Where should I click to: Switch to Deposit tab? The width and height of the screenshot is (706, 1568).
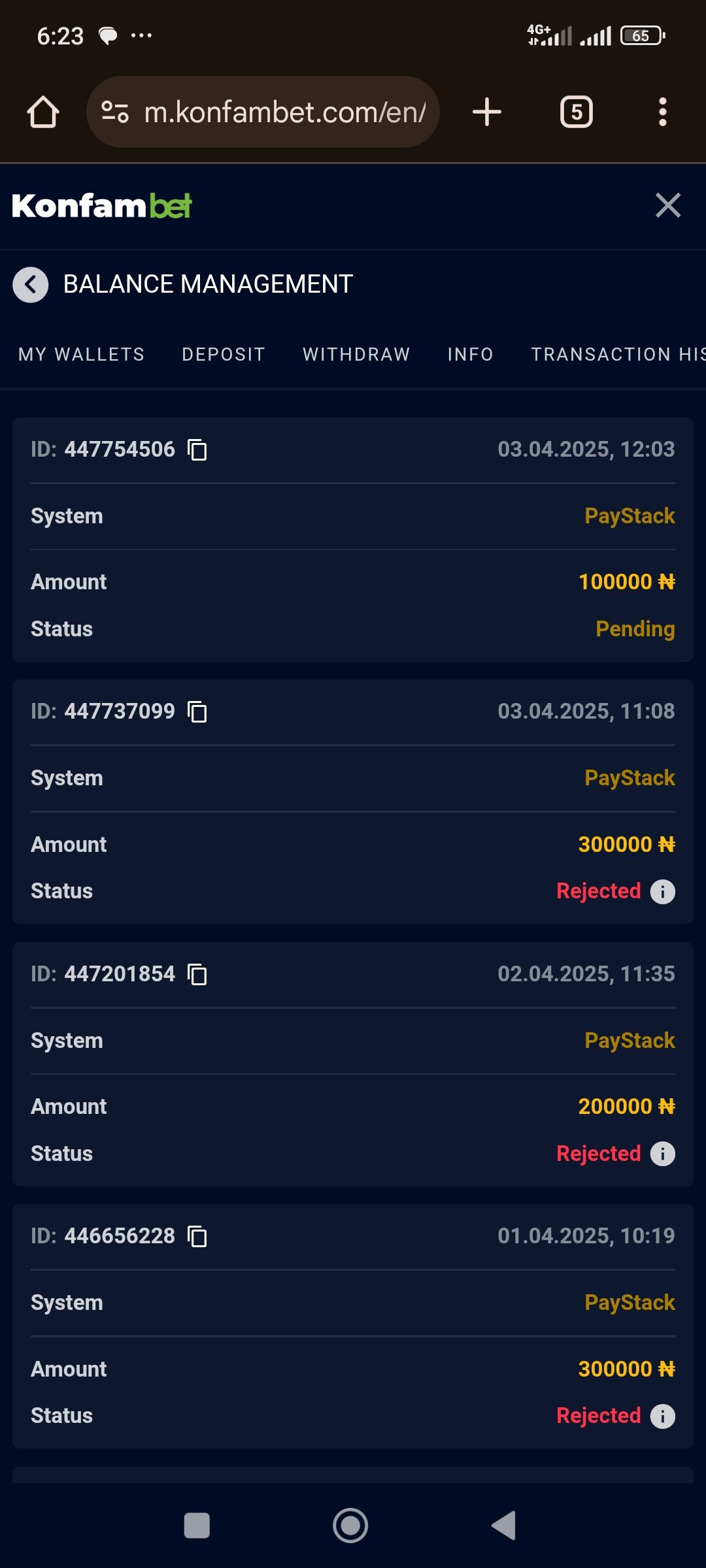[224, 355]
